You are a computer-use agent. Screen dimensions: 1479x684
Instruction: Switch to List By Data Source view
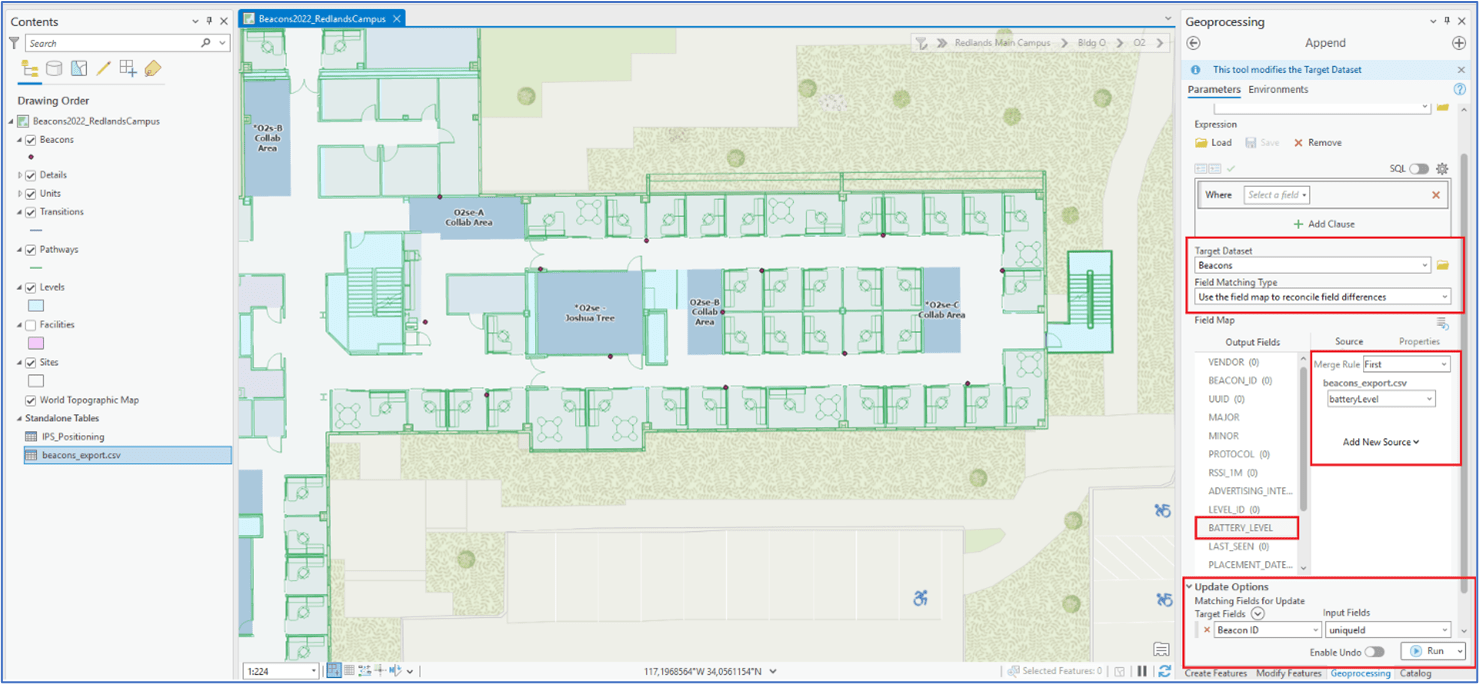tap(53, 68)
